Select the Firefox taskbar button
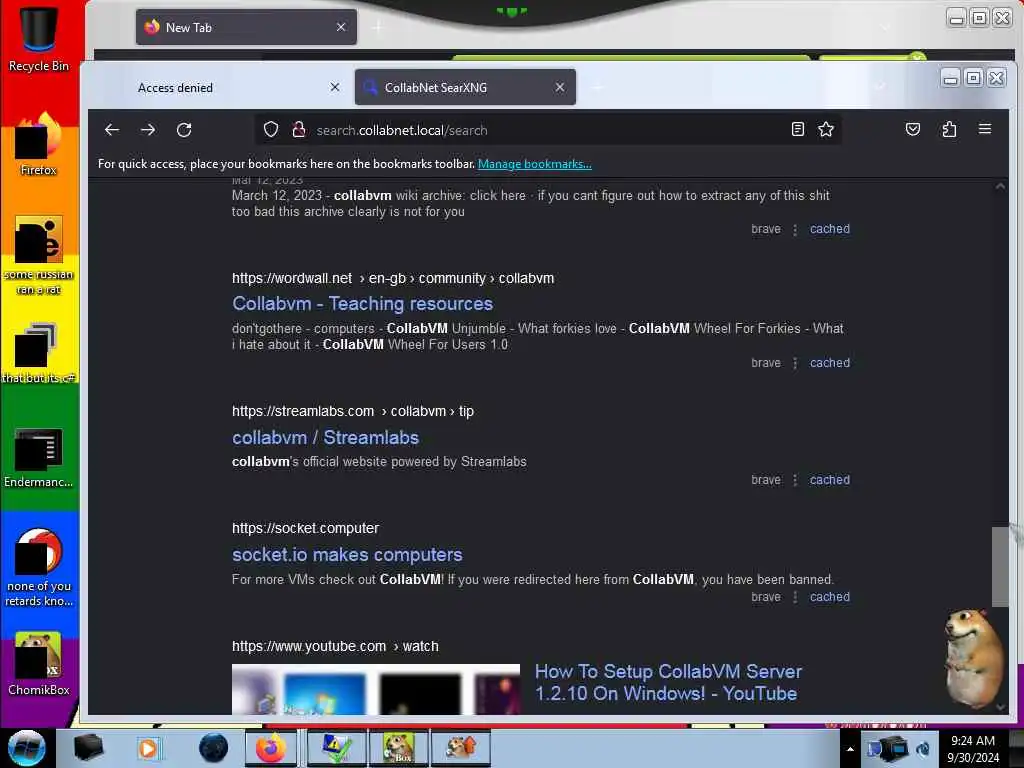The height and width of the screenshot is (768, 1024). click(x=271, y=748)
